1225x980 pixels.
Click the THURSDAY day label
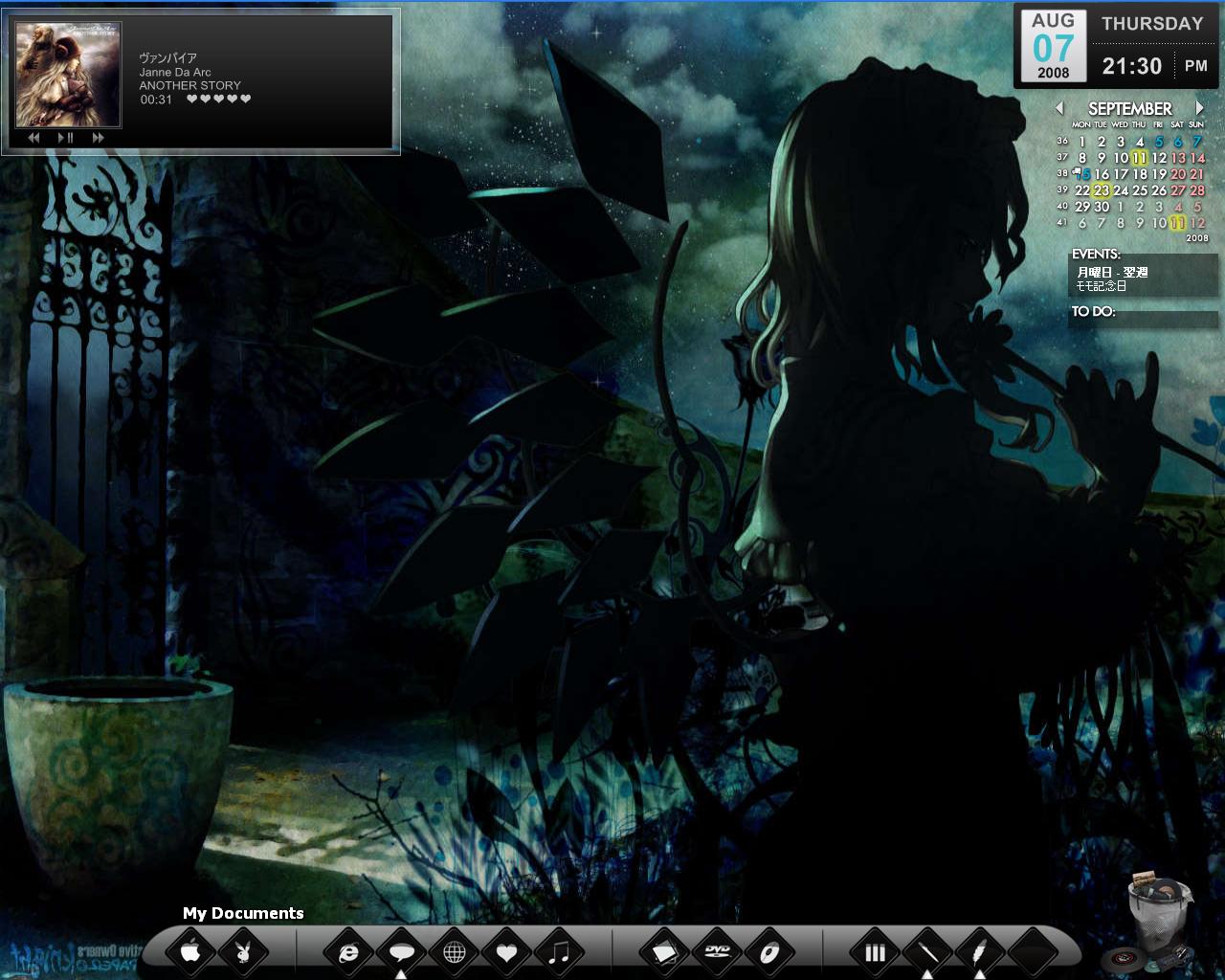[x=1152, y=24]
